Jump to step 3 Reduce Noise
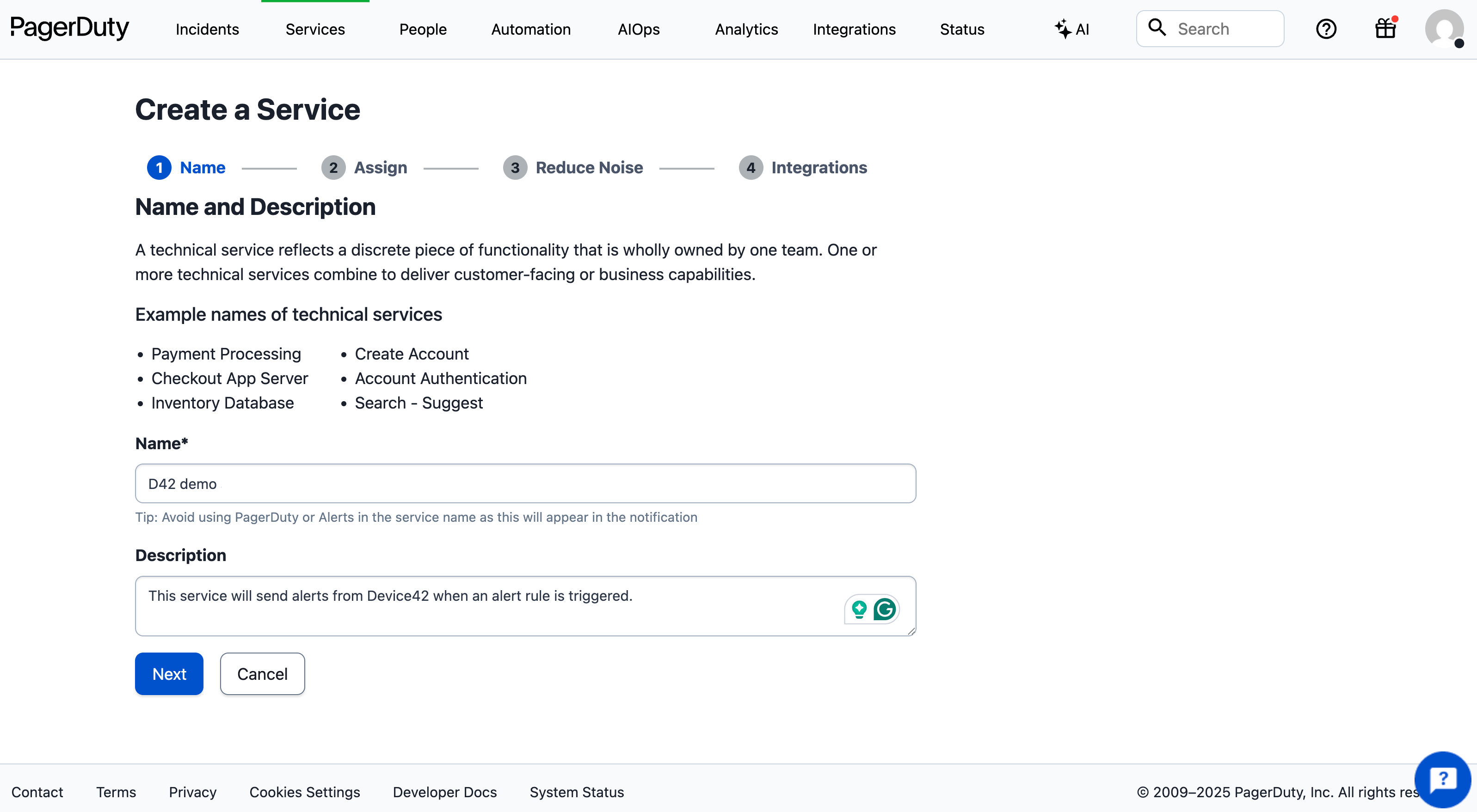This screenshot has height=812, width=1477. pos(573,167)
